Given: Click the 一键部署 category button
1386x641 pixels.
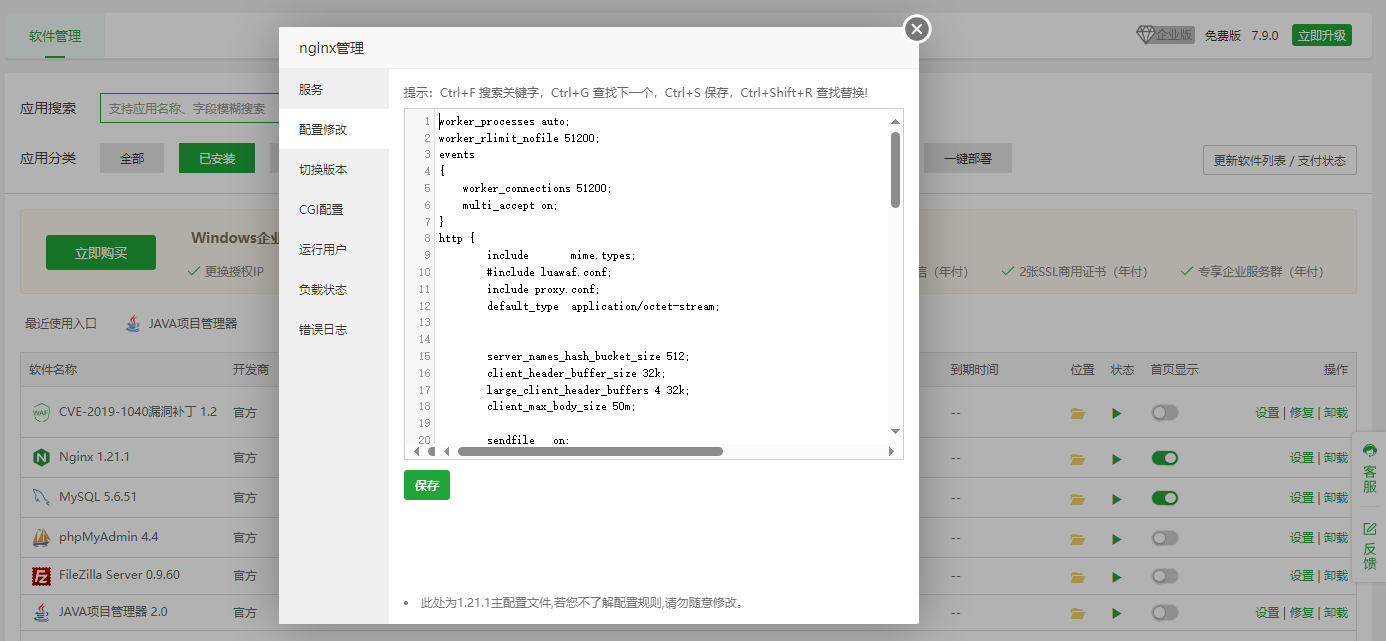Looking at the screenshot, I should (x=967, y=158).
